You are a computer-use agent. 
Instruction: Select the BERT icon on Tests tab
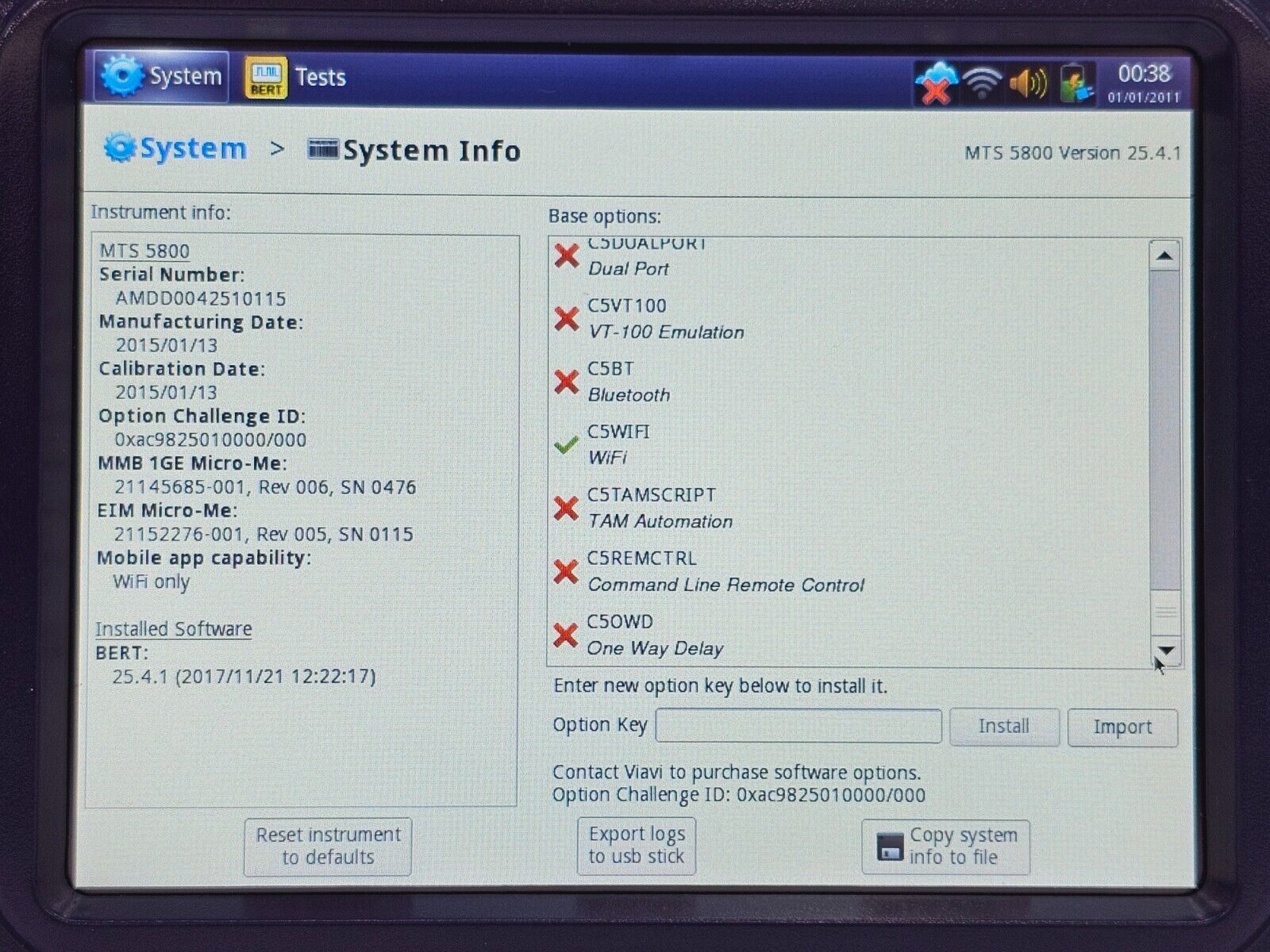tap(264, 77)
